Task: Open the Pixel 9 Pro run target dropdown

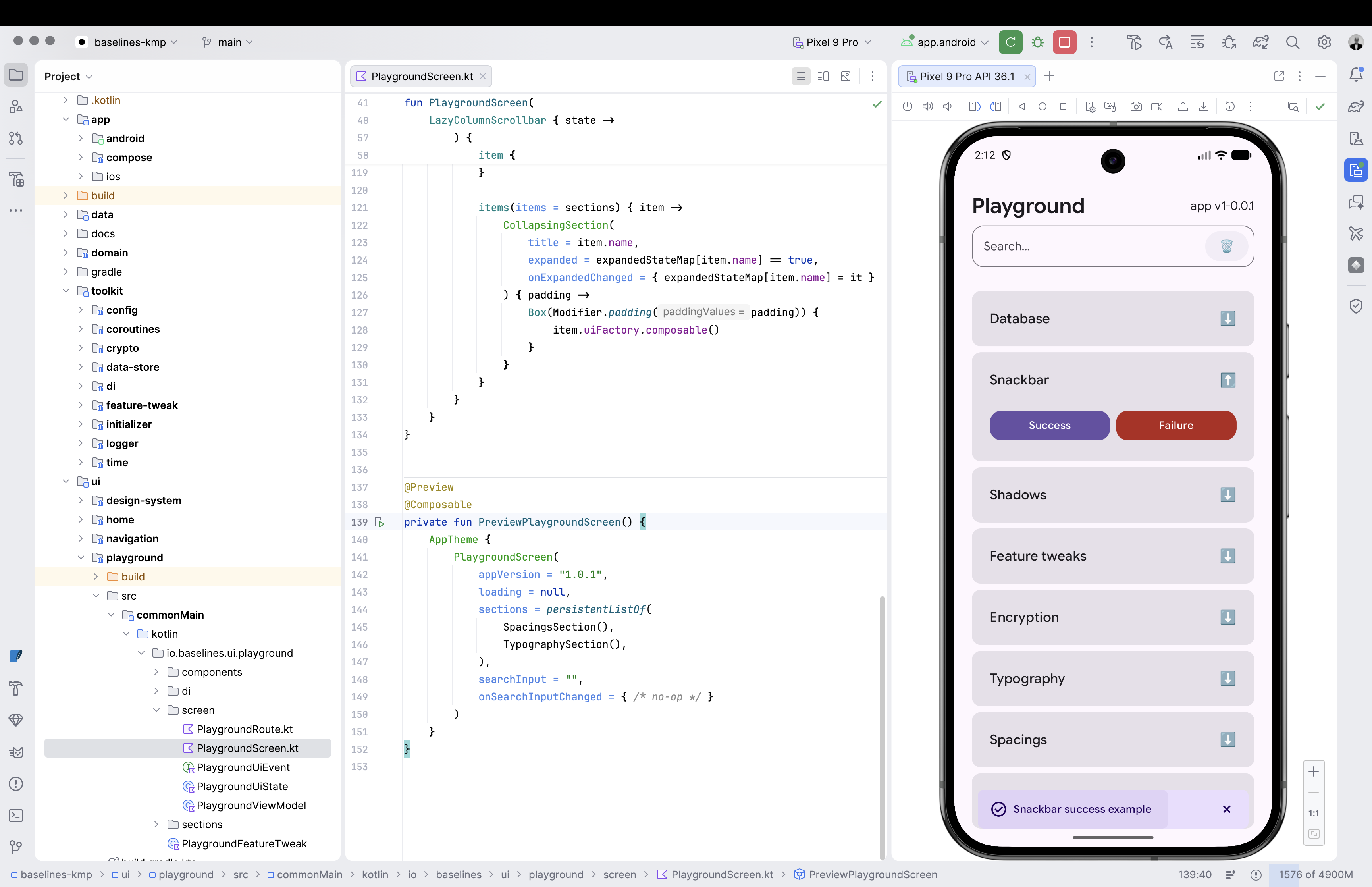Action: click(x=831, y=42)
